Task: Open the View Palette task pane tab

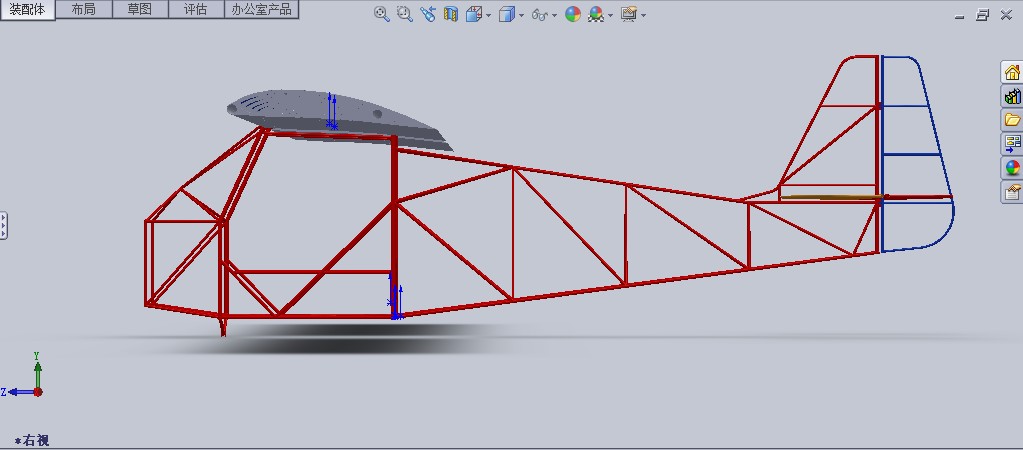Action: (1012, 143)
